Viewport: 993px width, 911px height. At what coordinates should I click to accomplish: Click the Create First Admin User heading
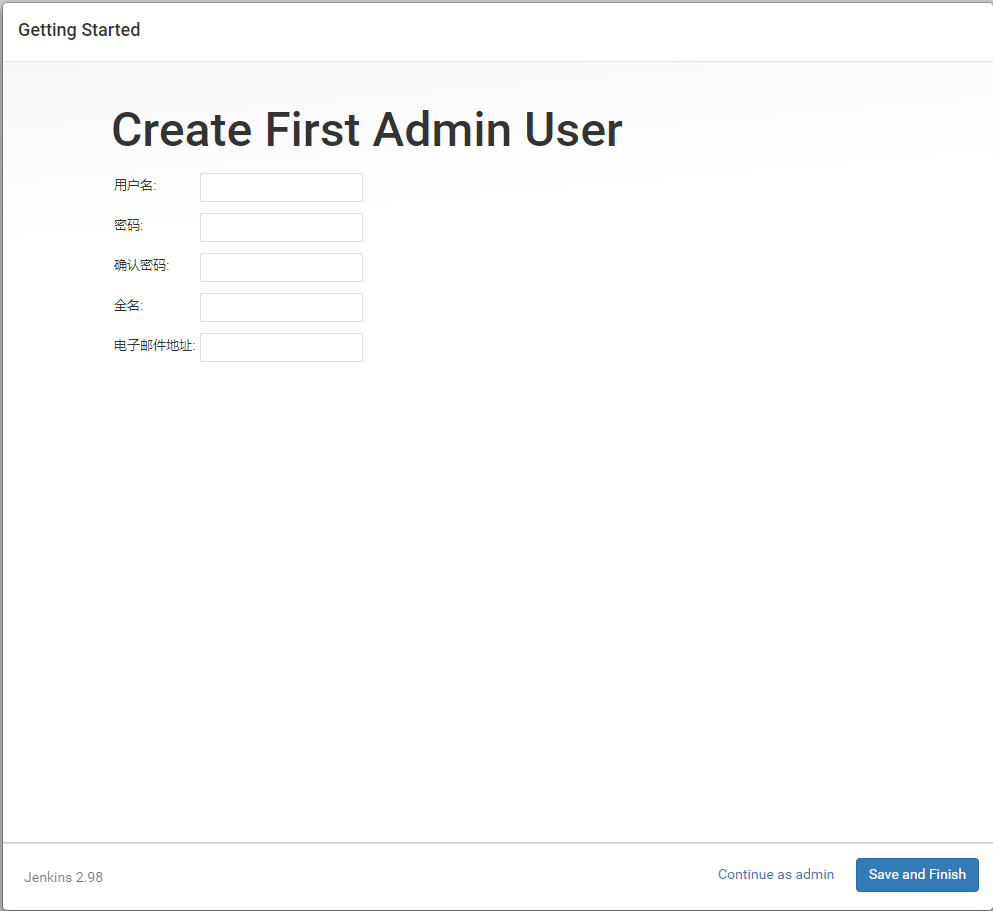[x=367, y=130]
